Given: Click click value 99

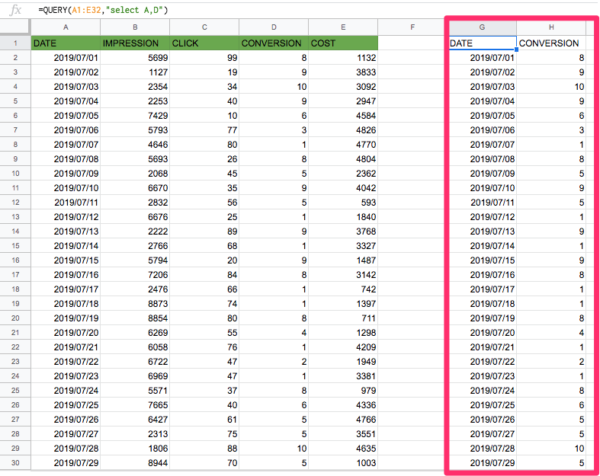Looking at the screenshot, I should (204, 58).
